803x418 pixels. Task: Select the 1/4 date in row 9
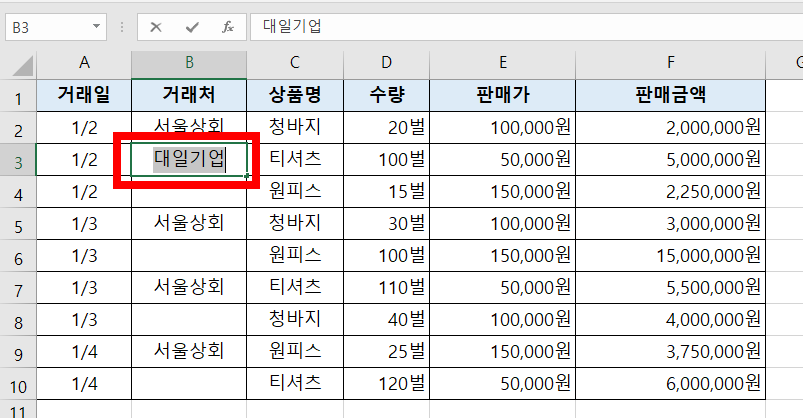pyautogui.click(x=84, y=351)
